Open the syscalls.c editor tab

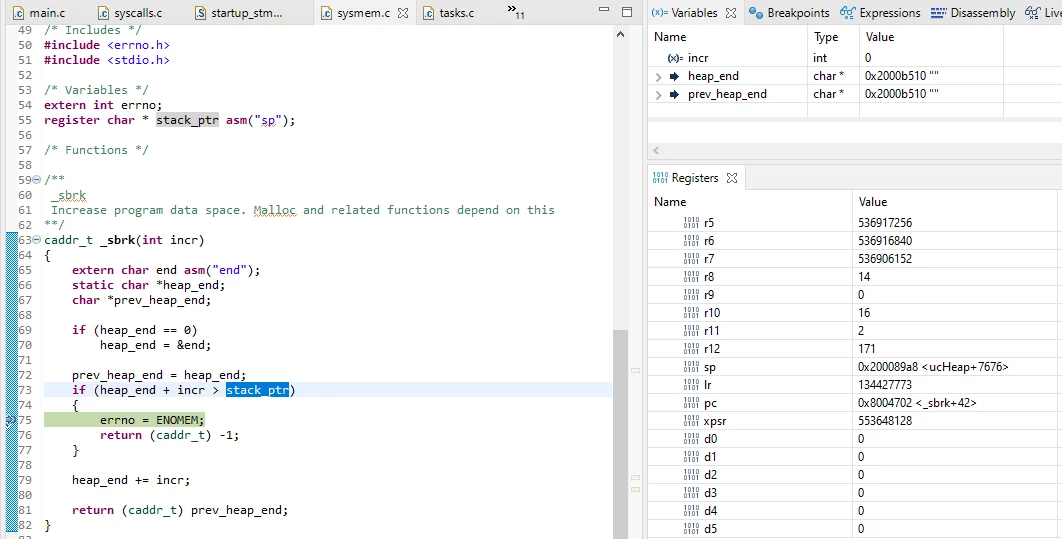pyautogui.click(x=131, y=13)
